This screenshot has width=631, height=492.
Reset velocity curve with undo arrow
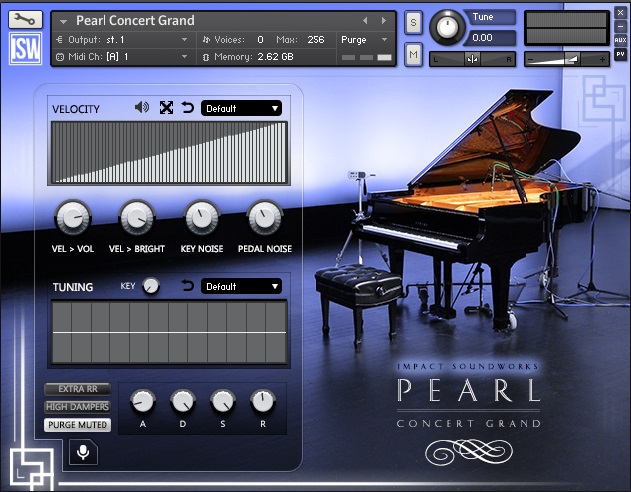[187, 108]
